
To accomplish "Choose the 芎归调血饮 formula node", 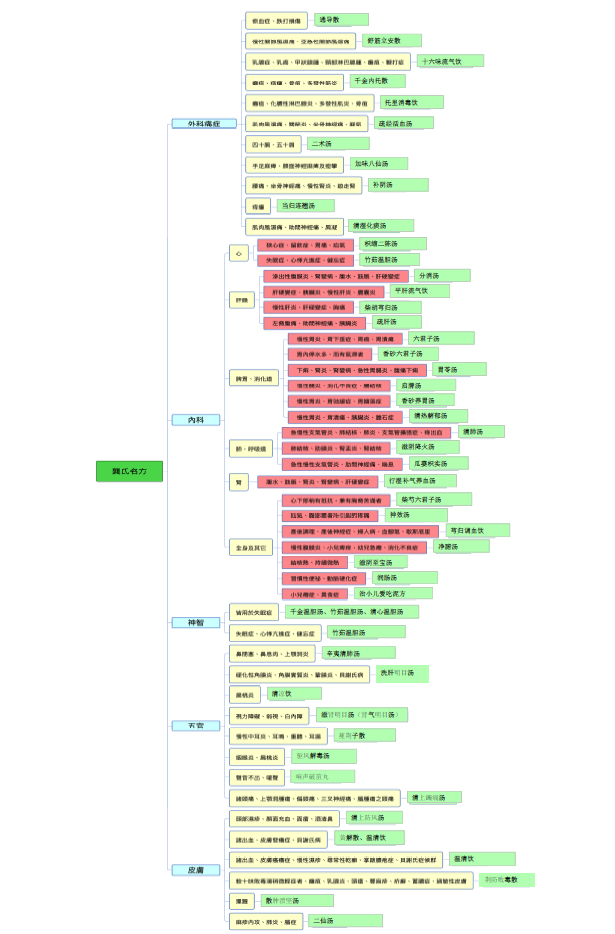I will 477,530.
